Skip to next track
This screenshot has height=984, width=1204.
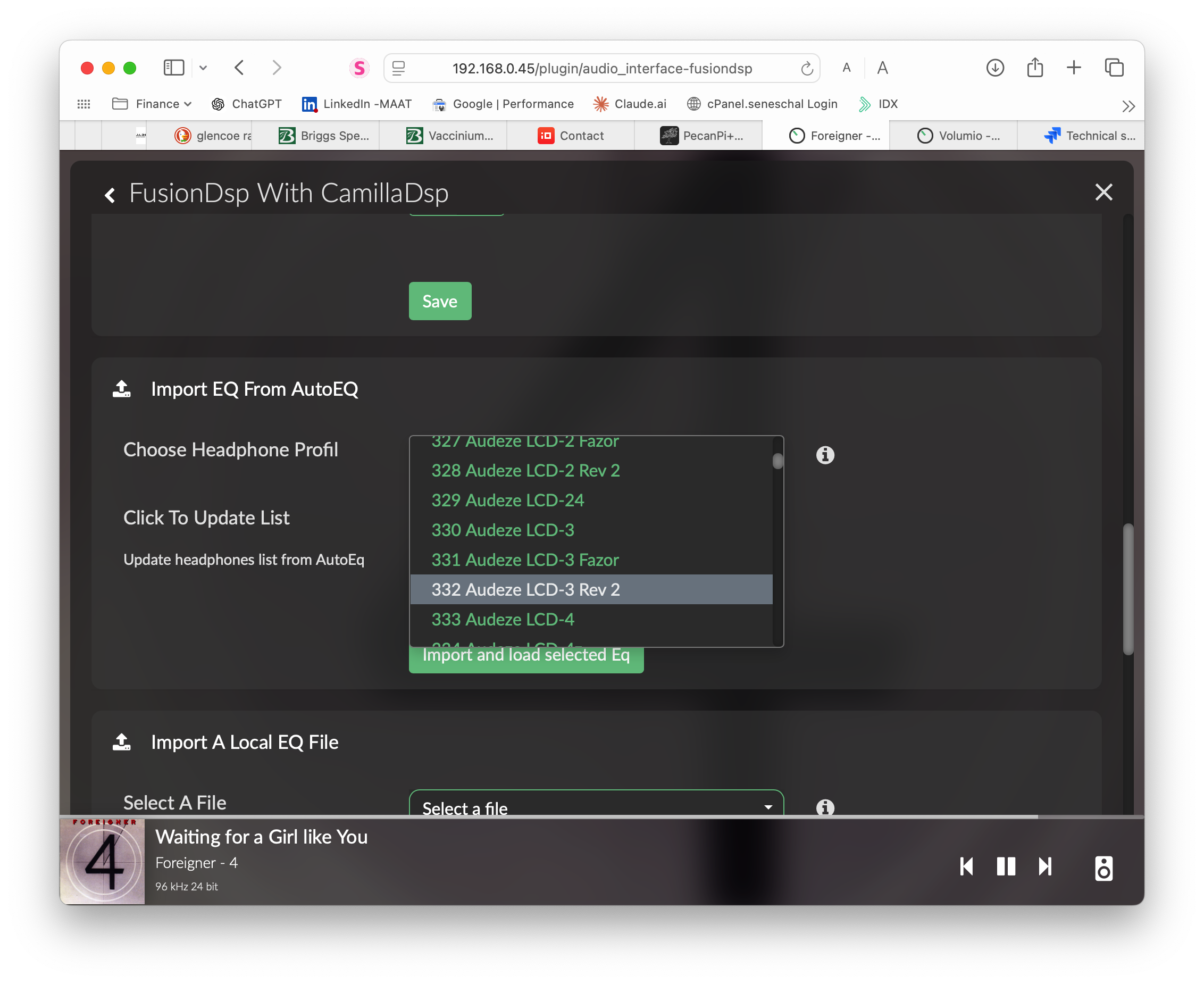coord(1045,866)
